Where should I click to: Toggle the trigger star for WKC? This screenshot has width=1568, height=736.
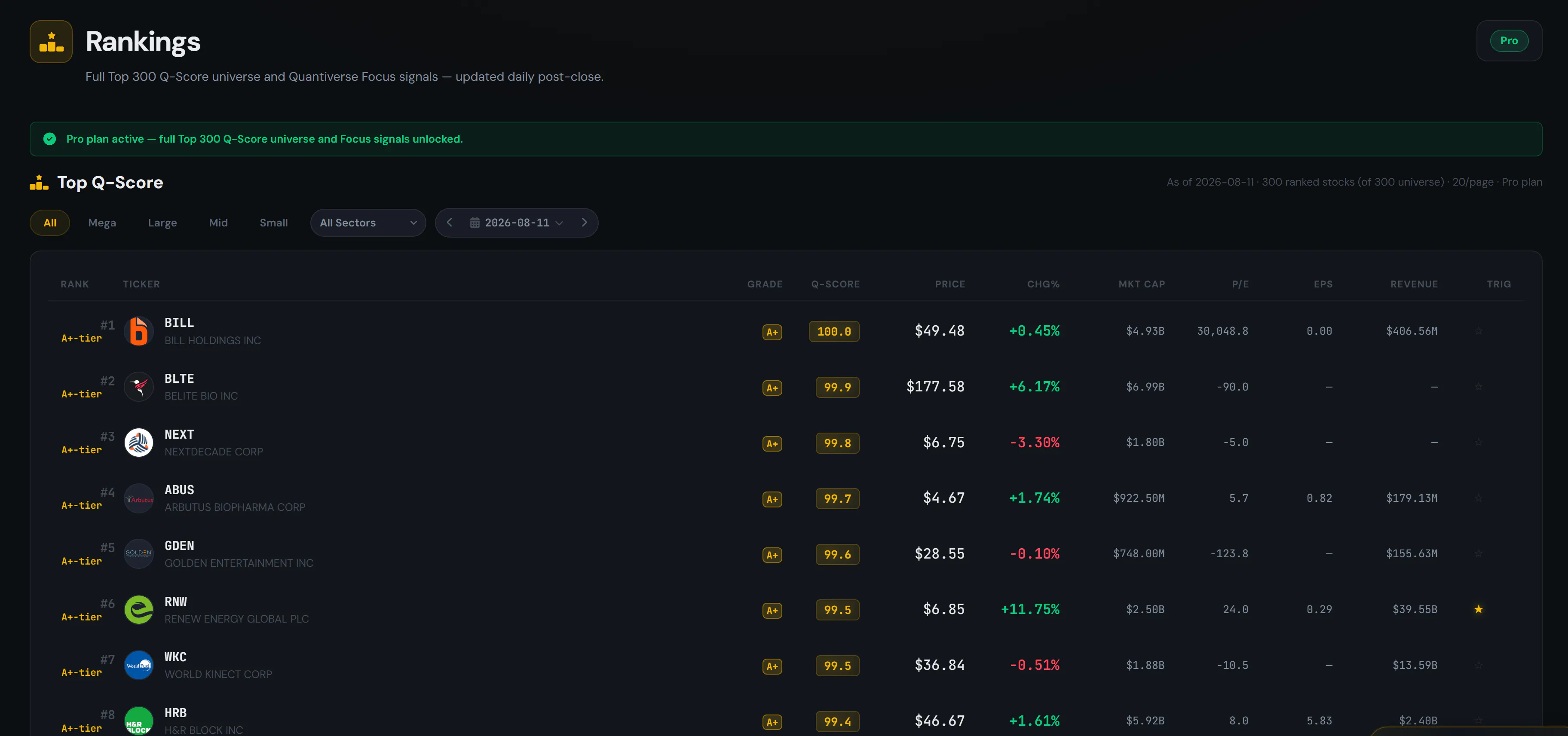pyautogui.click(x=1479, y=665)
